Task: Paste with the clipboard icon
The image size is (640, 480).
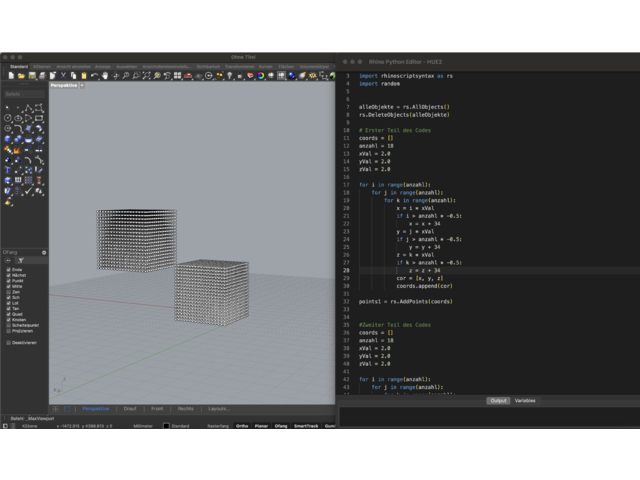Action: 84,76
